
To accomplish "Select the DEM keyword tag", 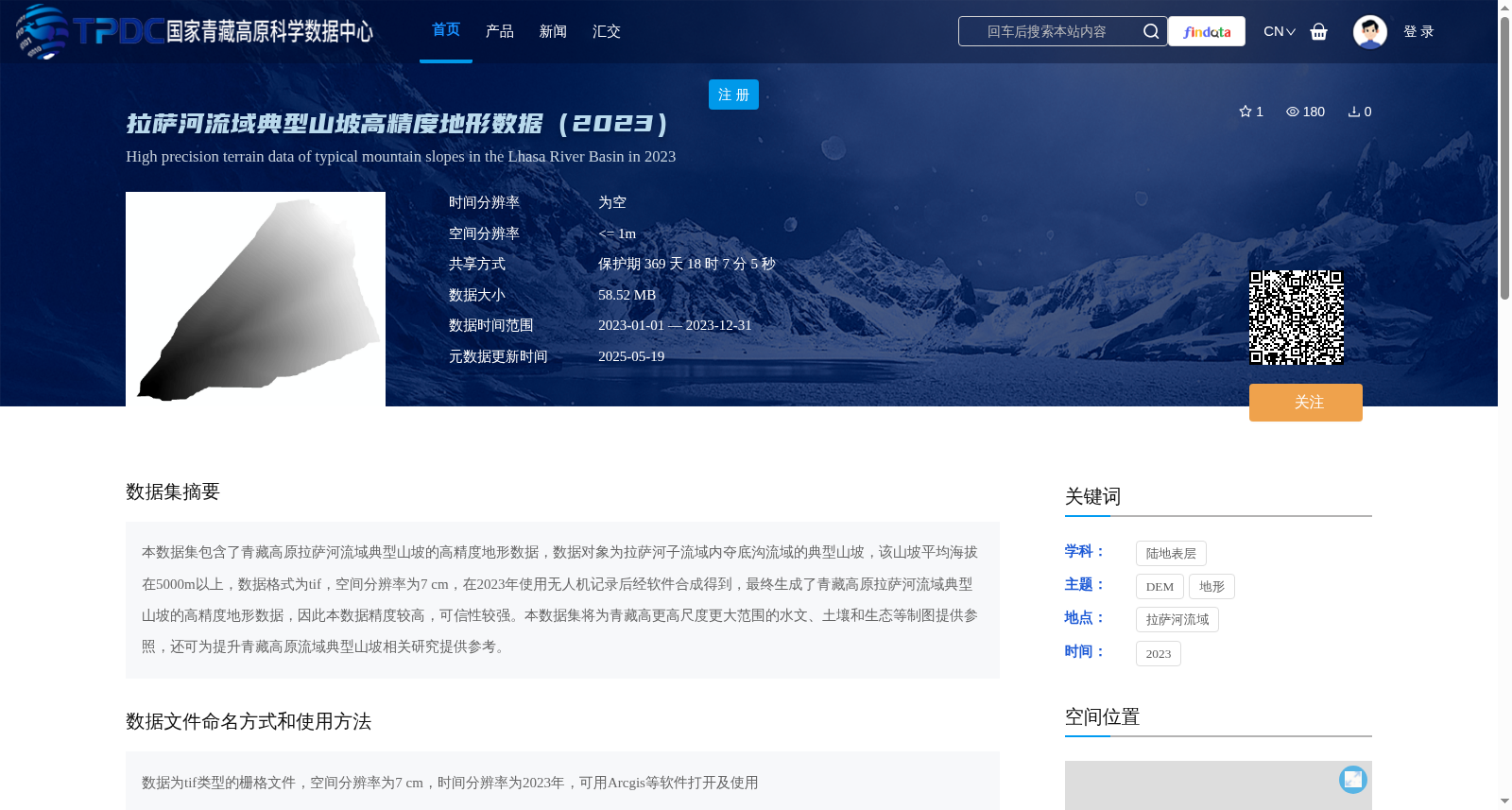I will click(x=1160, y=586).
